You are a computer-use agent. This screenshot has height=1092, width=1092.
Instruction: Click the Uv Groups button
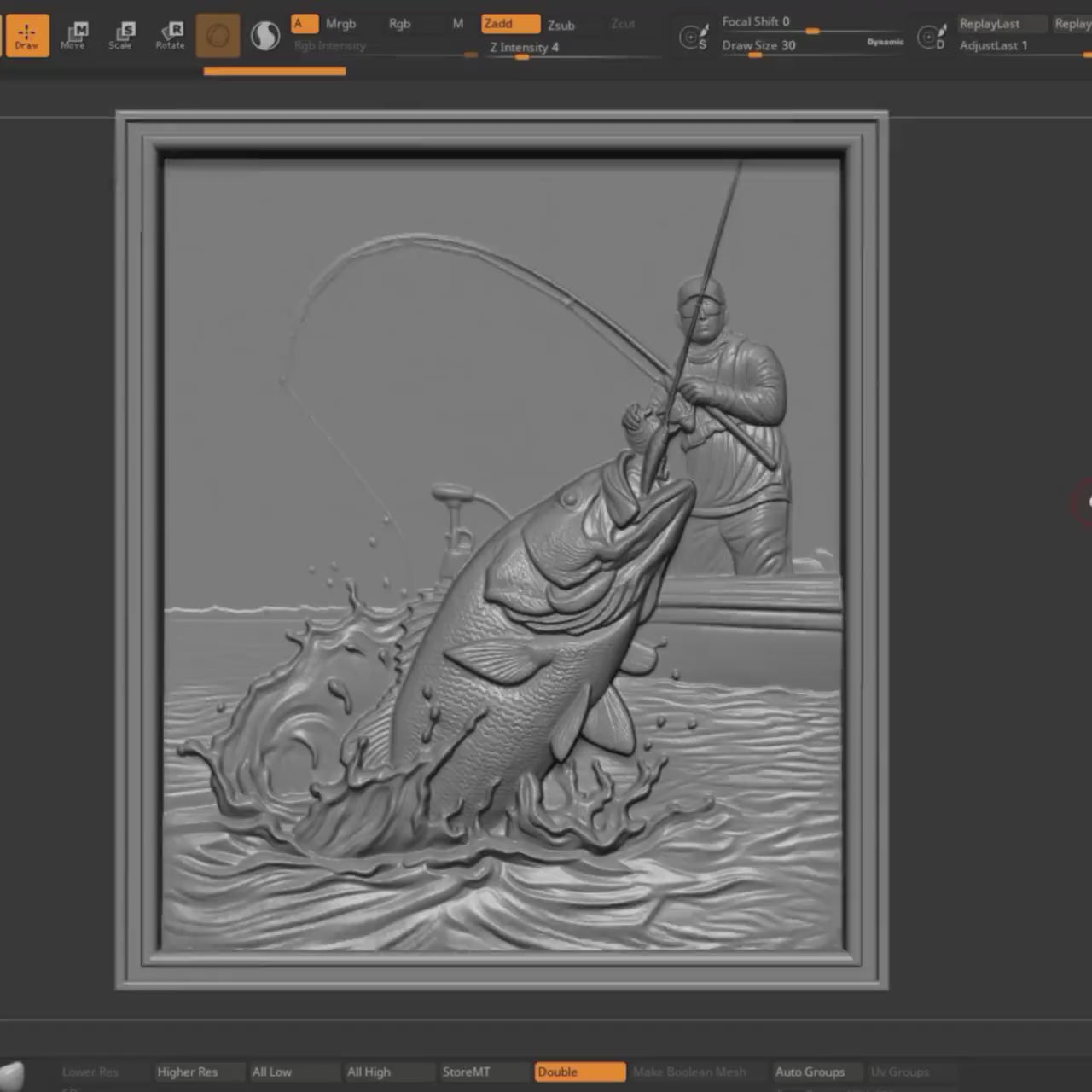tap(913, 1072)
